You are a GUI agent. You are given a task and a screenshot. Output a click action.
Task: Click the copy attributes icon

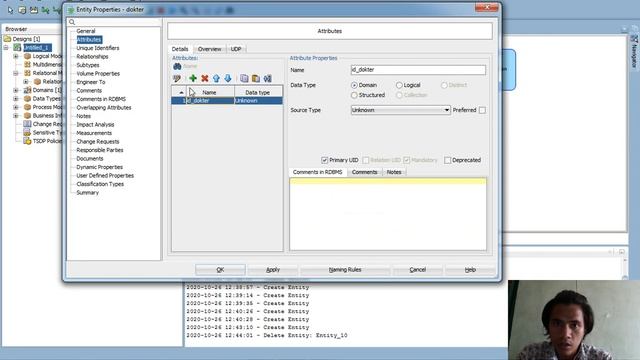[244, 78]
